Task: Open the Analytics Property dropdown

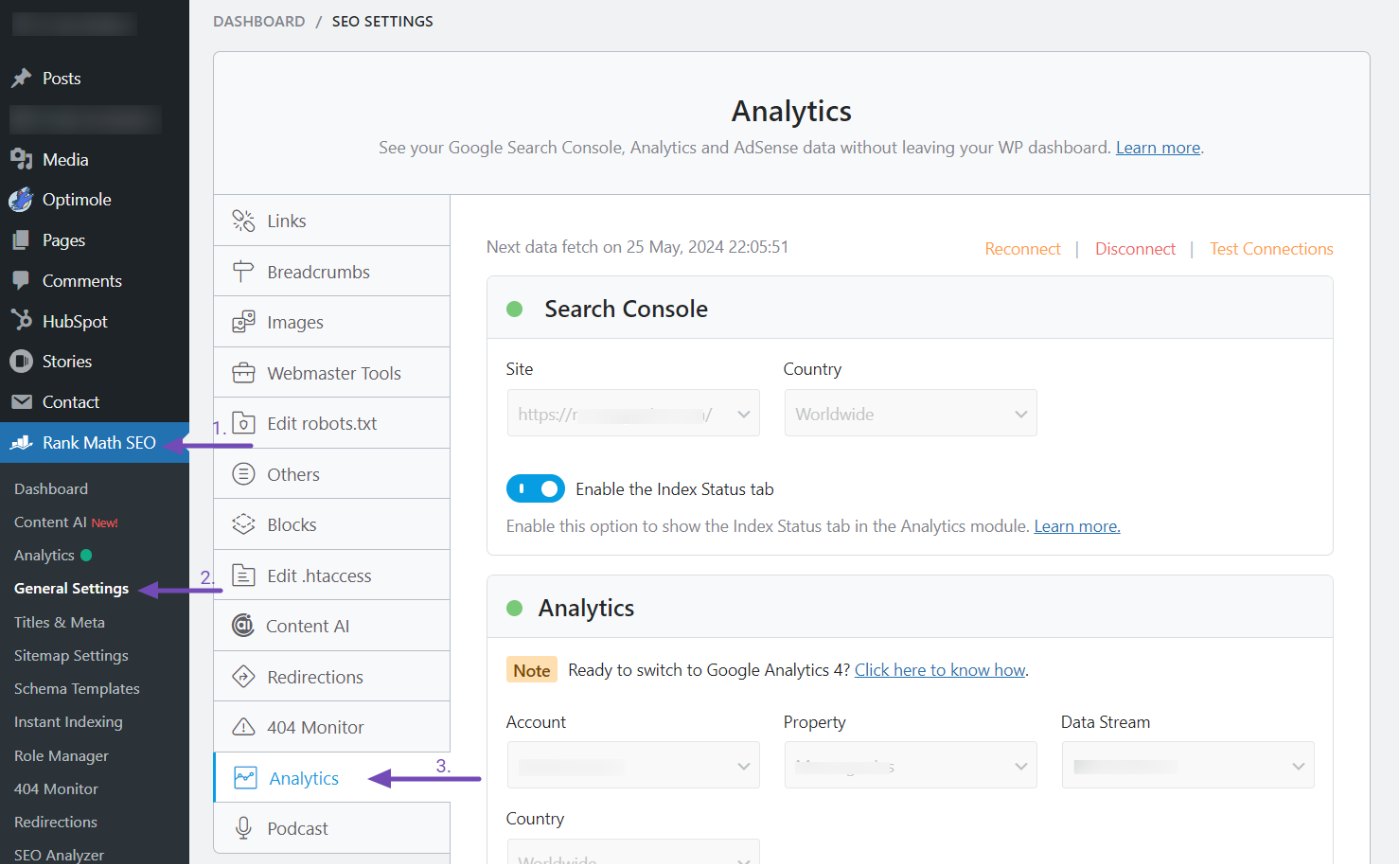Action: click(910, 765)
